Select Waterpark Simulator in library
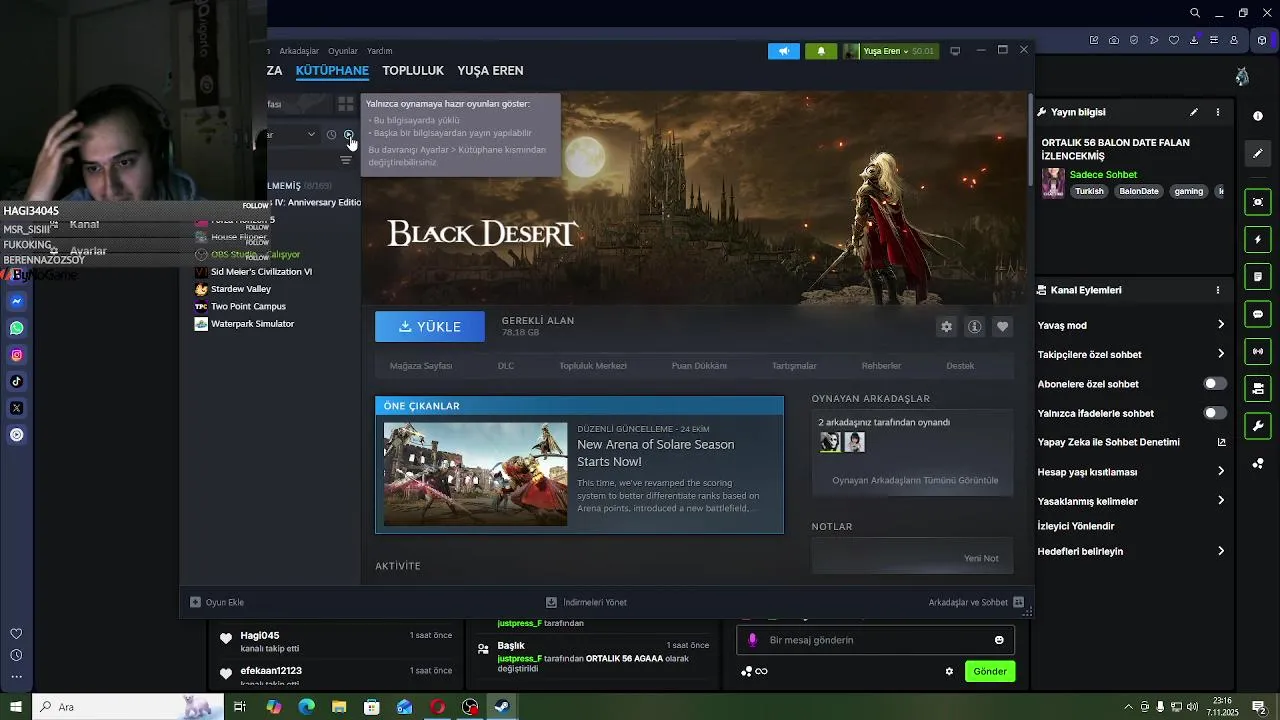 pos(252,324)
